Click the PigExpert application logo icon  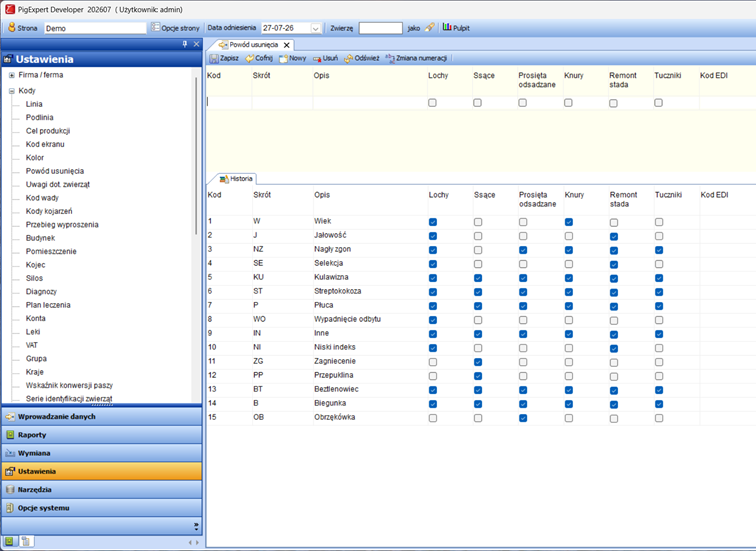(10, 9)
